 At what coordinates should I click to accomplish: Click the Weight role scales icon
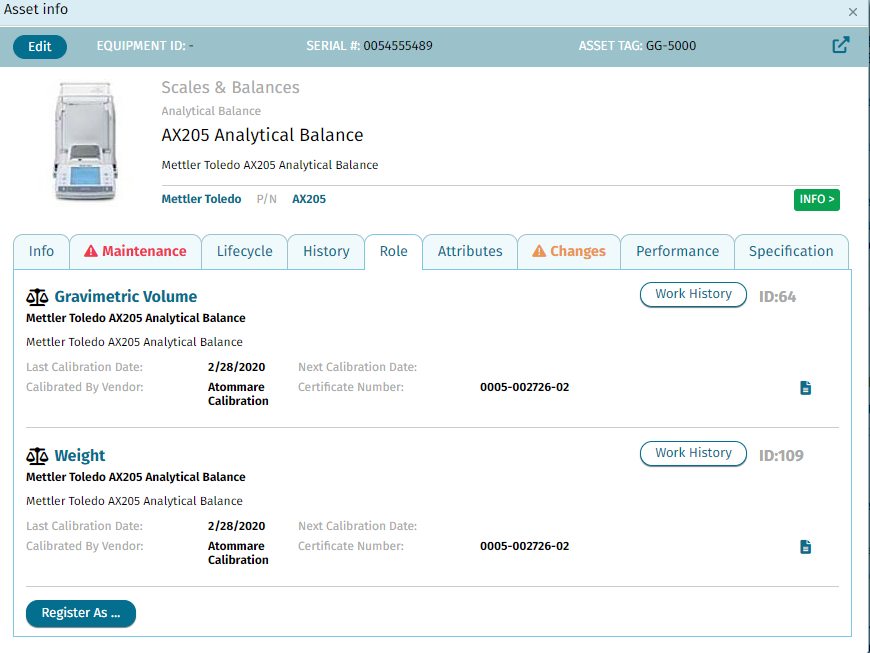[37, 456]
